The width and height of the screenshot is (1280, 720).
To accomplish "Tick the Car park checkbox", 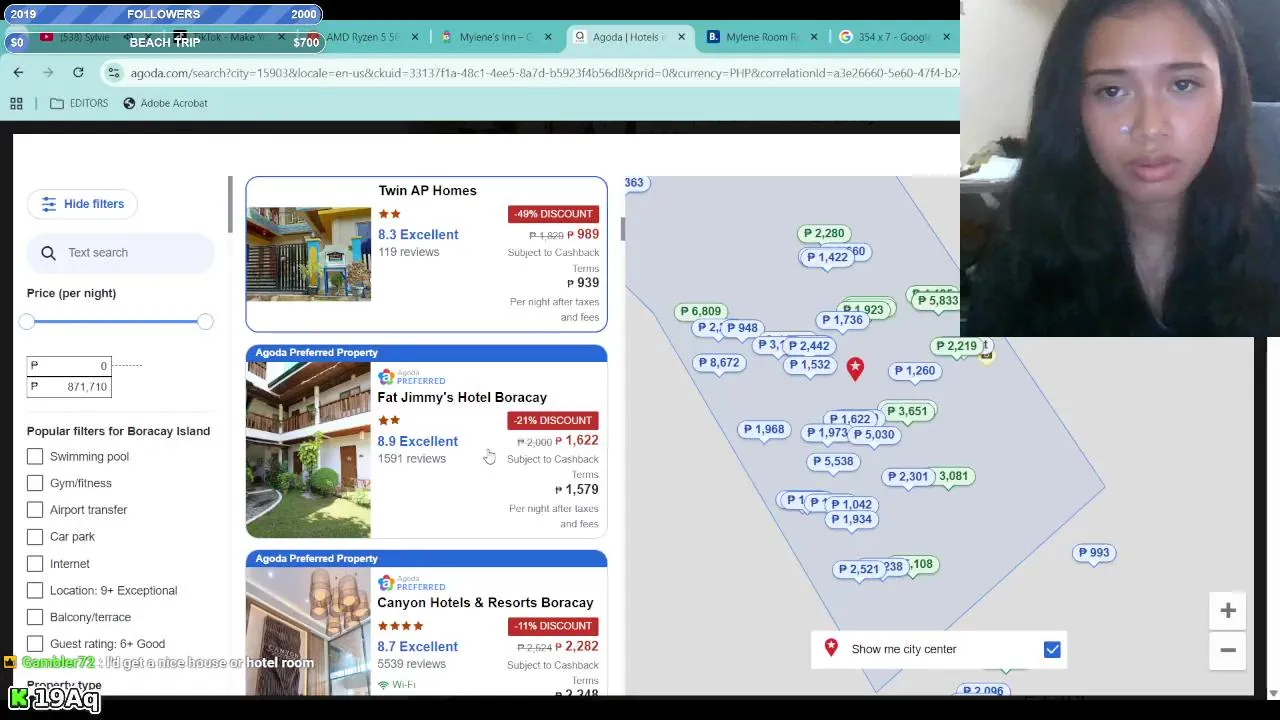I will tap(35, 537).
